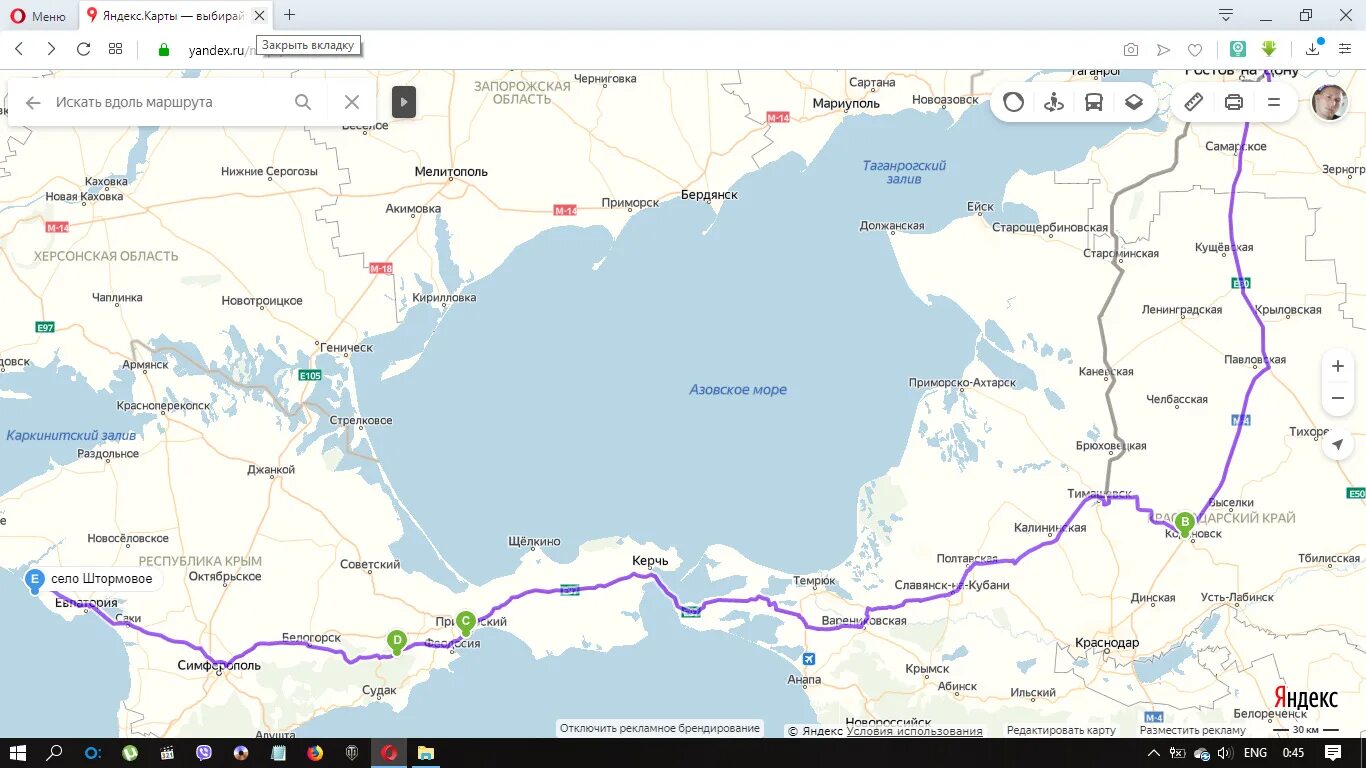
Task: Open the user profile avatar
Action: (x=1329, y=102)
